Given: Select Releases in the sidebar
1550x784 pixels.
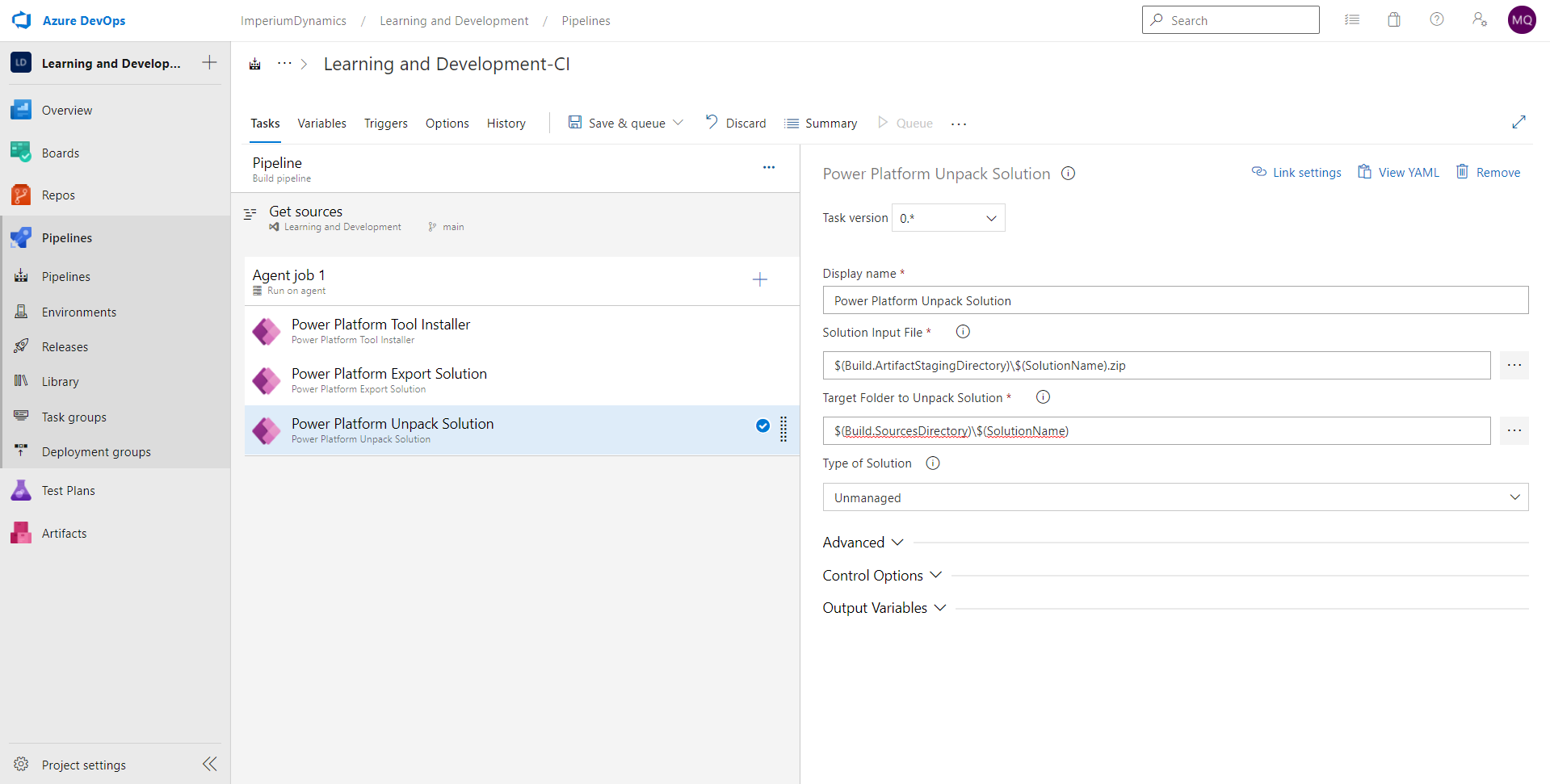Looking at the screenshot, I should (x=65, y=346).
